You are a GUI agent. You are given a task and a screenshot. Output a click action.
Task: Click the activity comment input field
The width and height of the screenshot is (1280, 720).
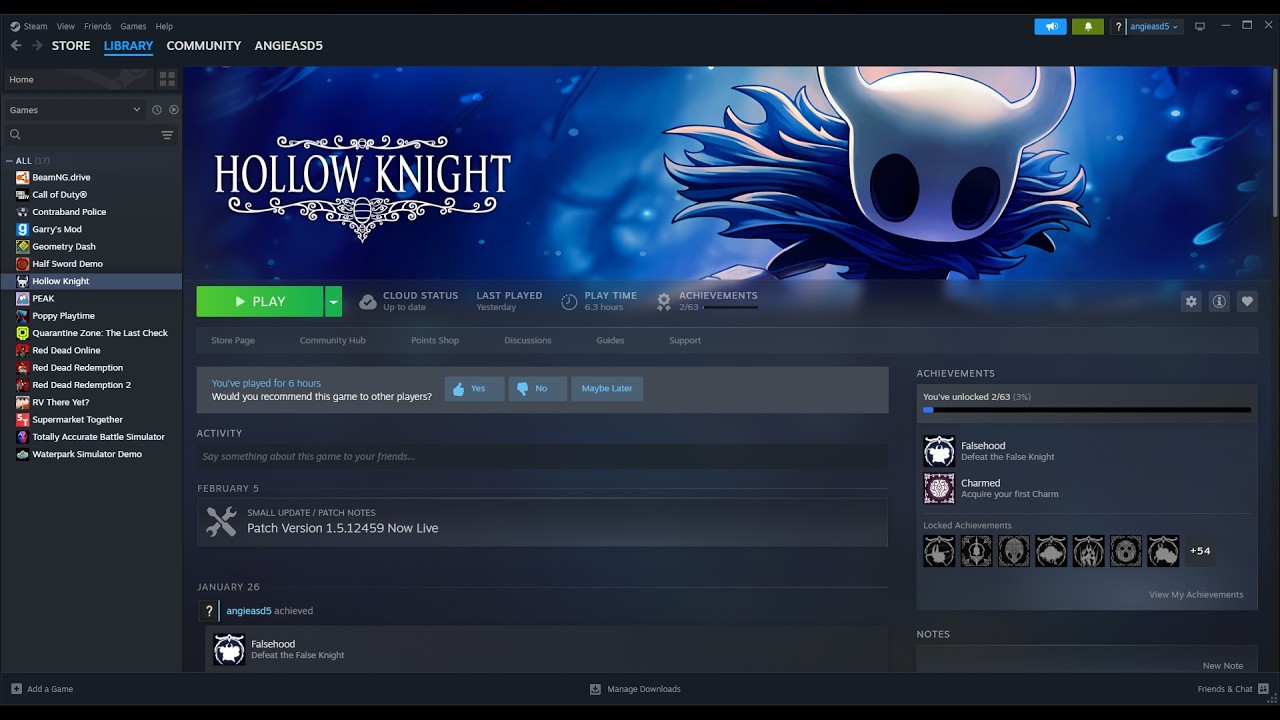point(542,456)
